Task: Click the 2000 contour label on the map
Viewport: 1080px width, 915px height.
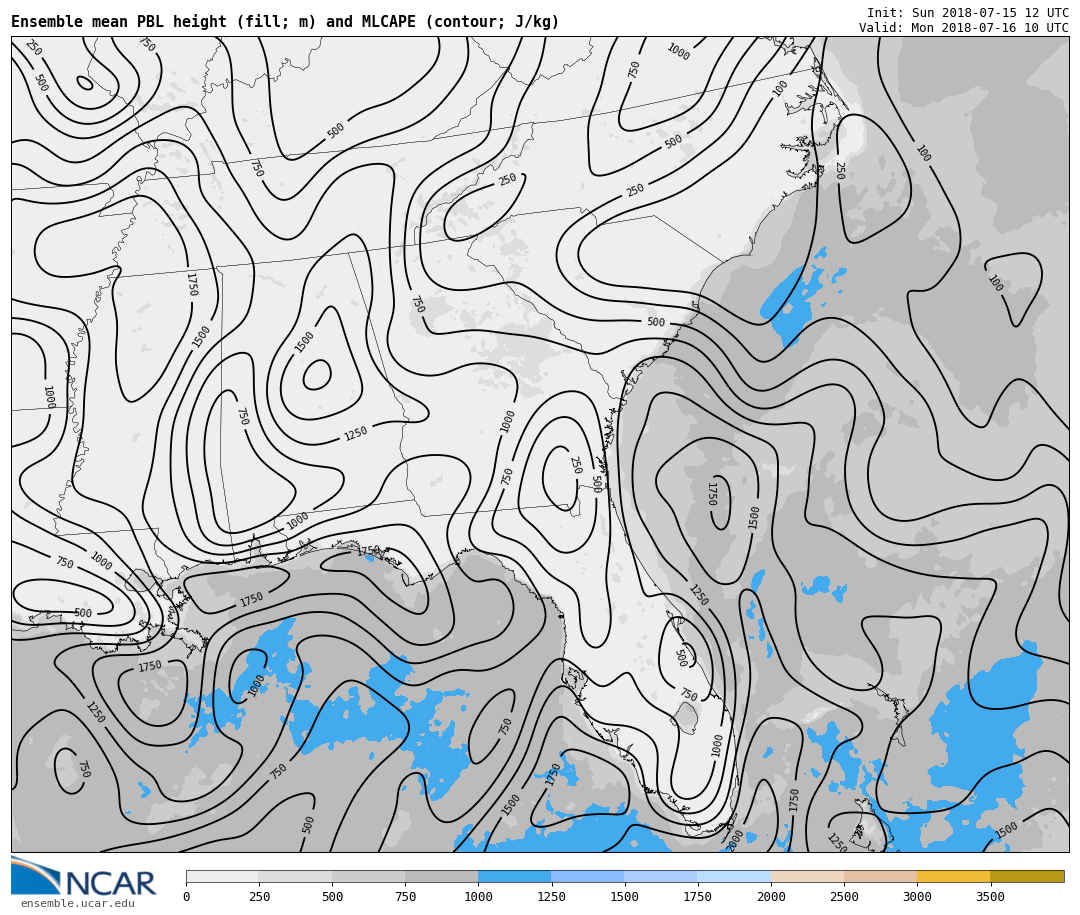Action: point(735,840)
